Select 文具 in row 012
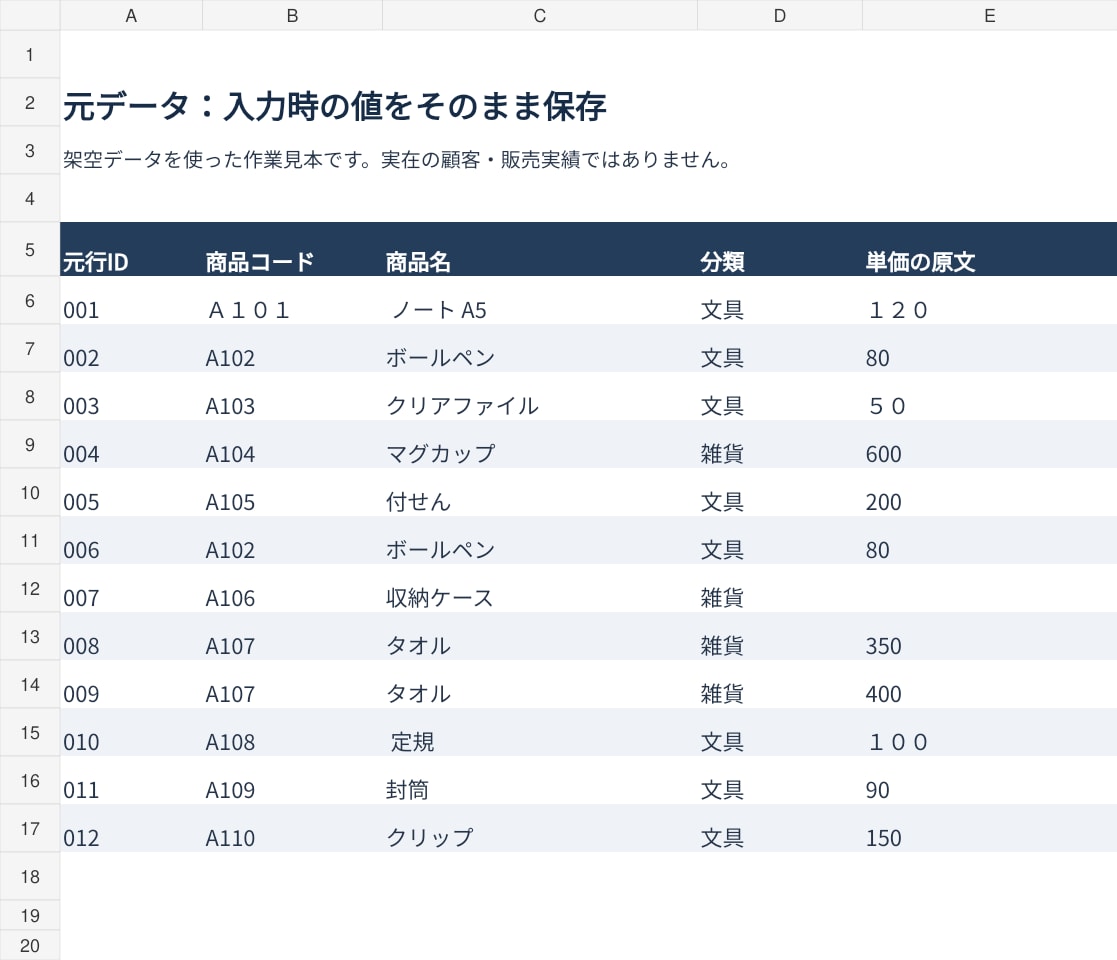The width and height of the screenshot is (1117, 960). (x=779, y=828)
